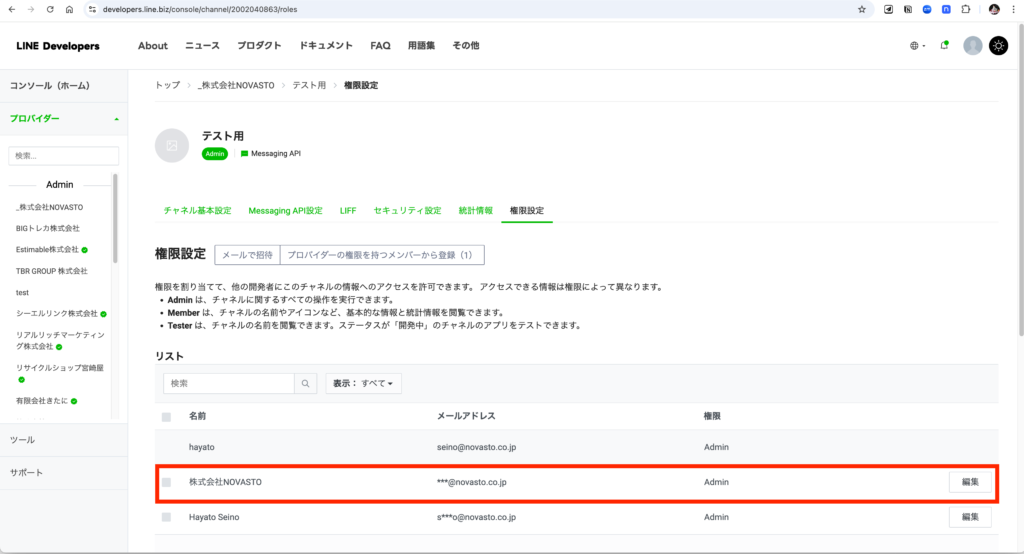Toggle the select-all checkbox in the table header

pyautogui.click(x=167, y=417)
